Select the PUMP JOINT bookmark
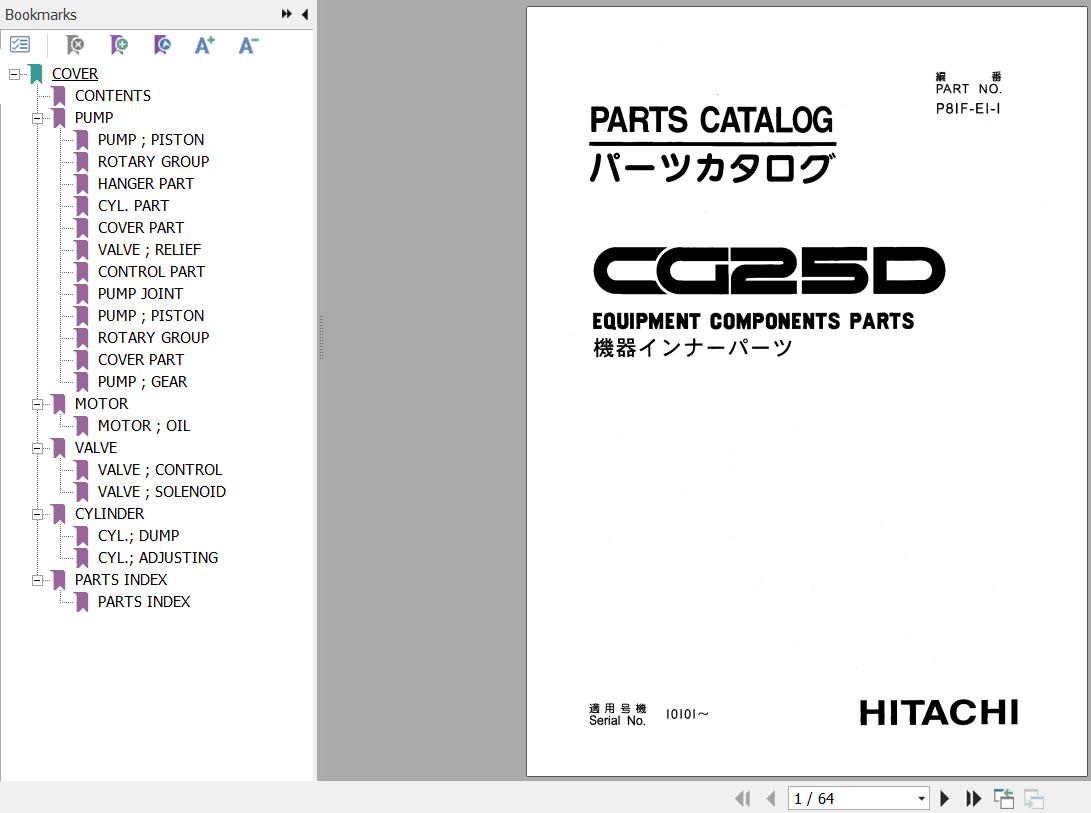The width and height of the screenshot is (1091, 813). click(x=141, y=294)
